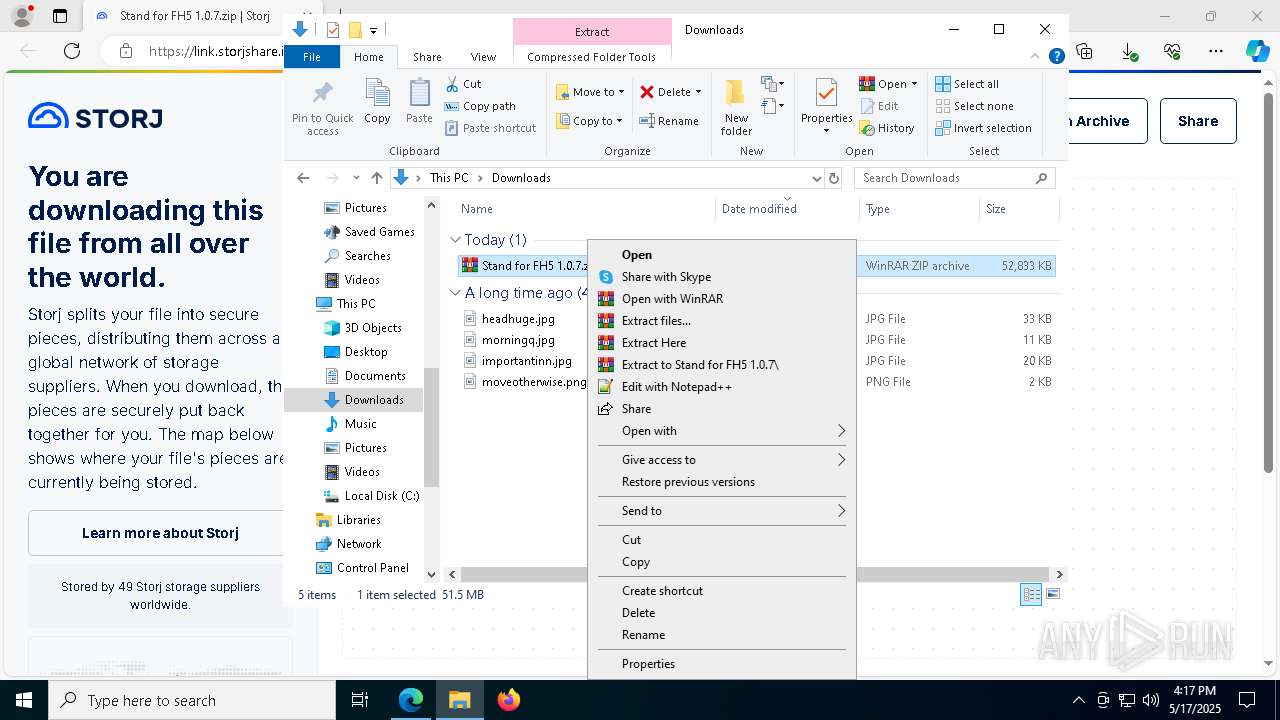Open Control Panel in navigation pane

click(x=362, y=568)
